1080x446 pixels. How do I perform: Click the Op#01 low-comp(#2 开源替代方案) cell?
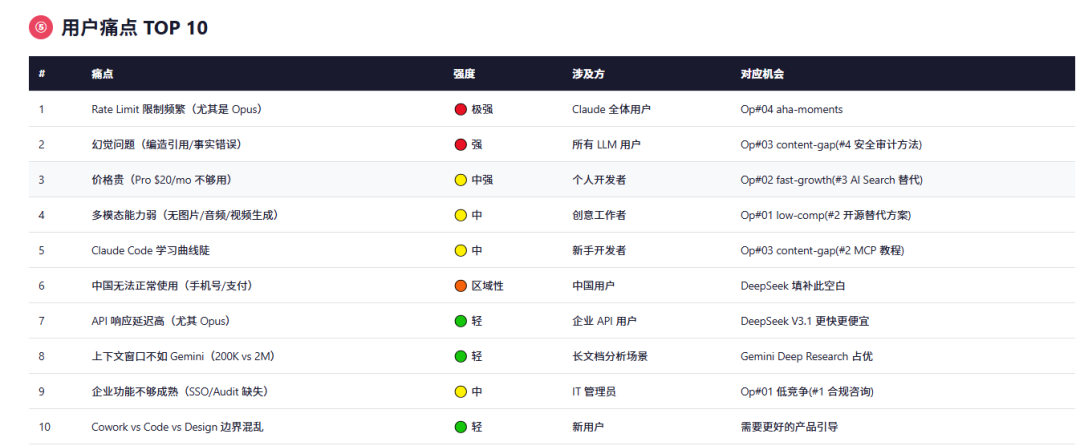[825, 215]
